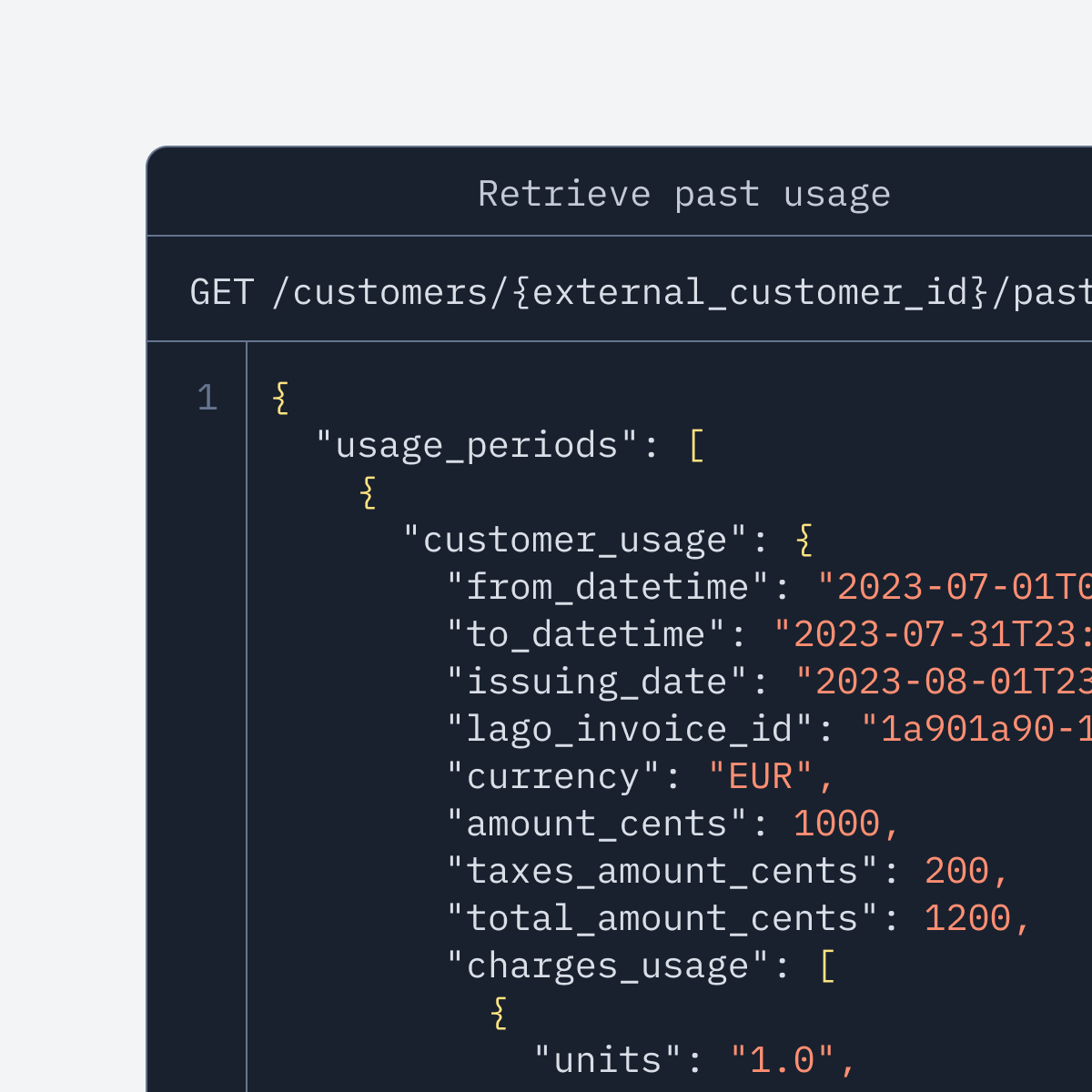Click the 1000 amount value
The height and width of the screenshot is (1092, 1092).
(836, 824)
